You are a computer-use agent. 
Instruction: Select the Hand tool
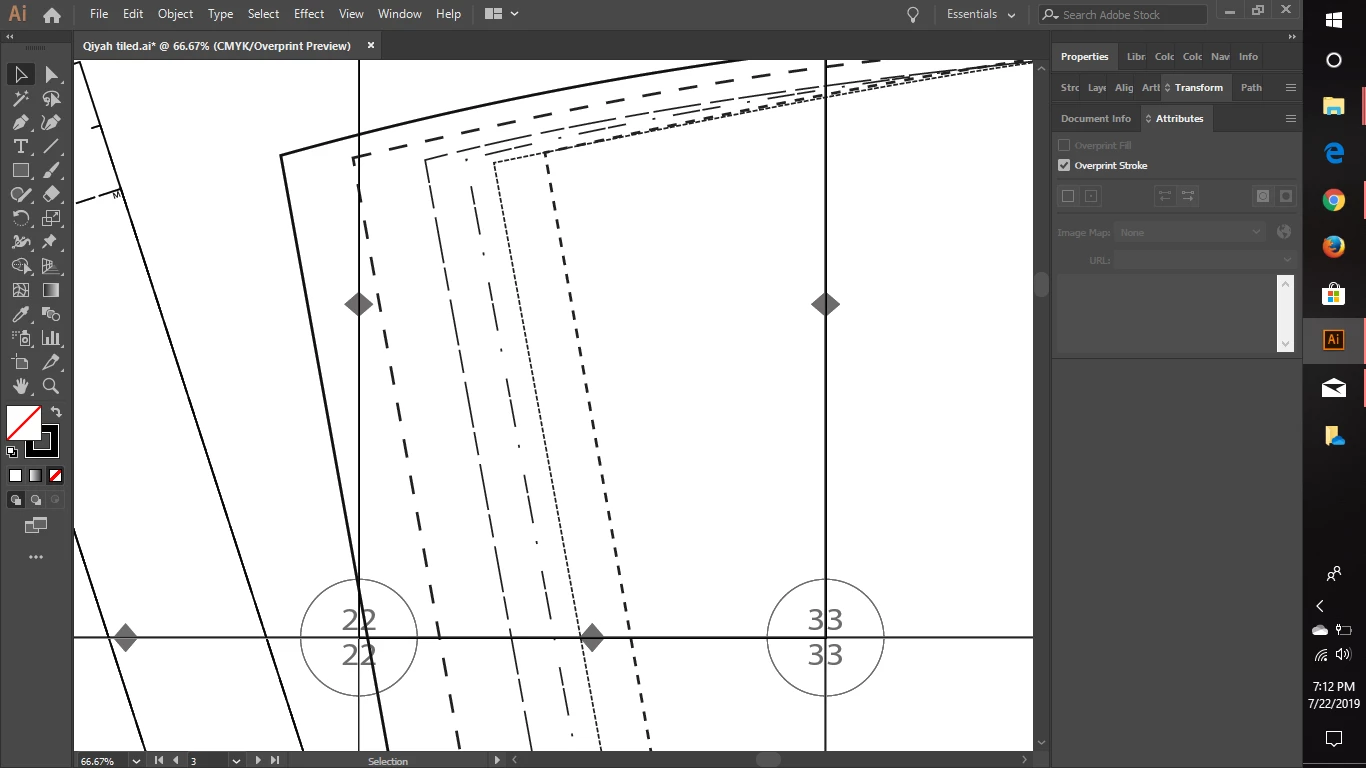tap(20, 386)
